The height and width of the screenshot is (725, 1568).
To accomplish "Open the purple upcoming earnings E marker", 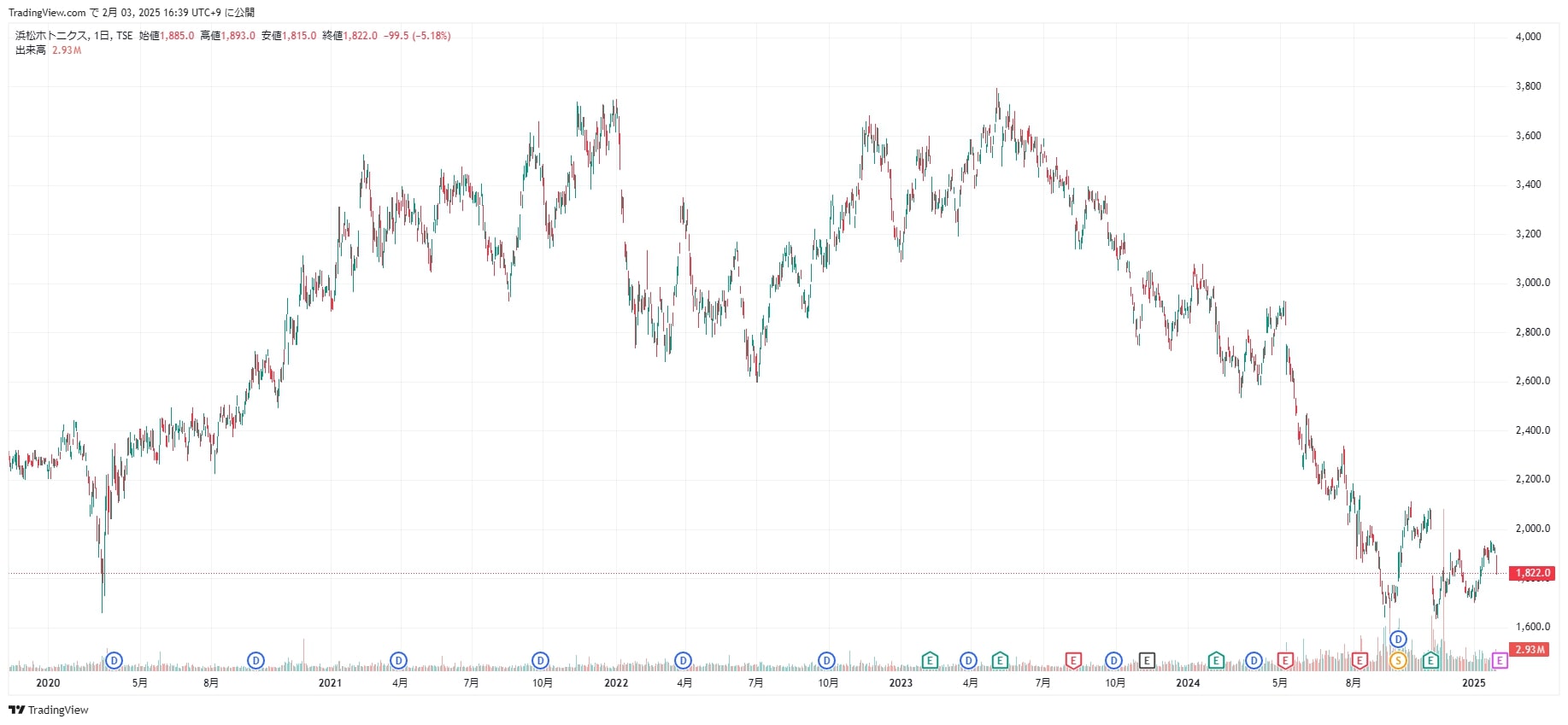I will click(x=1500, y=660).
